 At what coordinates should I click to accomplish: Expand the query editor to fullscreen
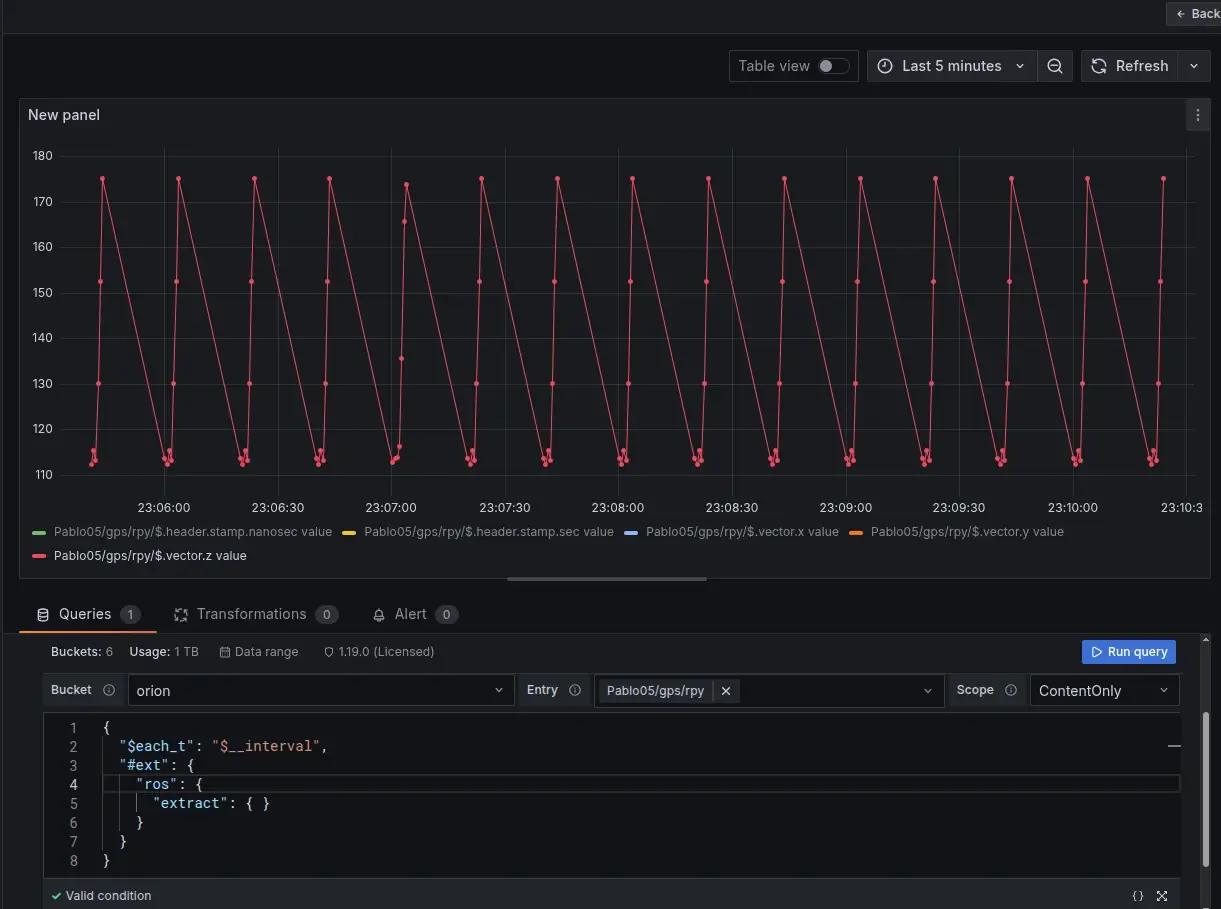(x=1161, y=895)
